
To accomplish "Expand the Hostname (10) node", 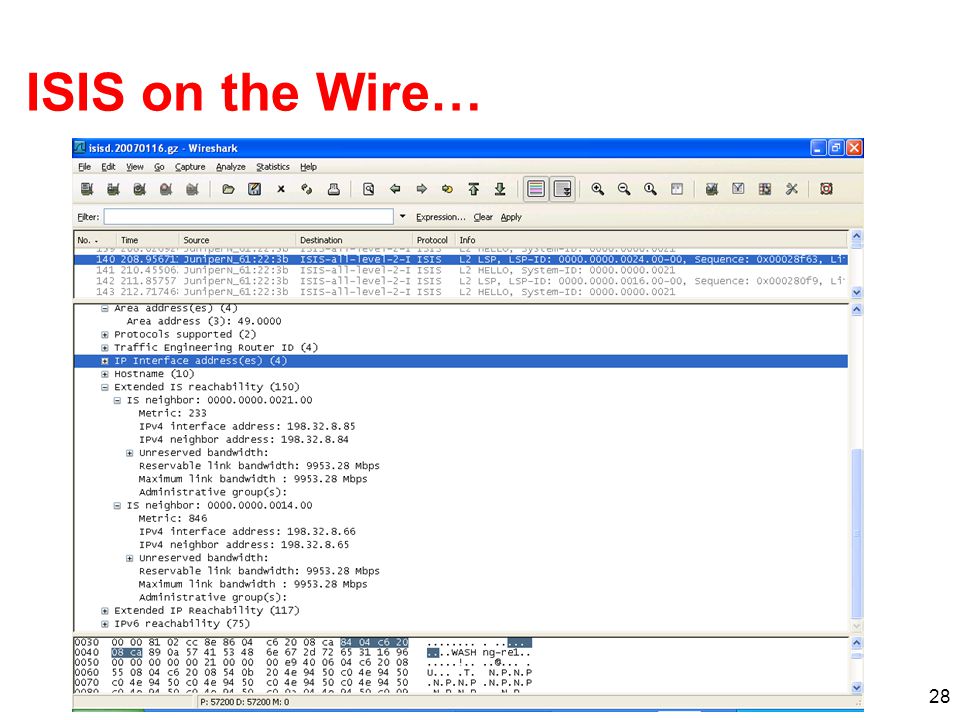I will click(105, 374).
